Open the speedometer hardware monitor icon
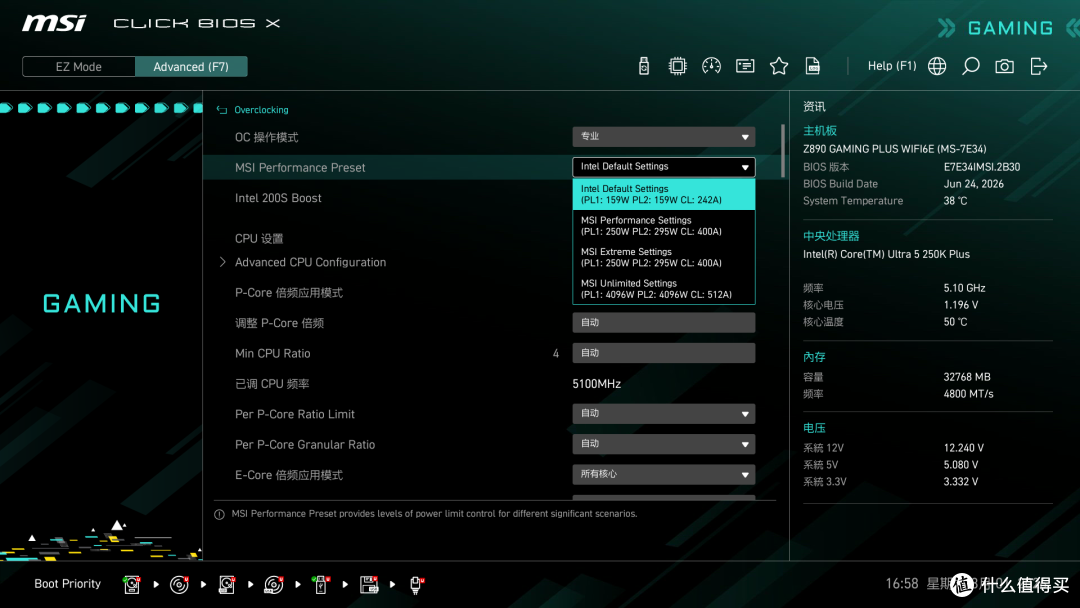The height and width of the screenshot is (608, 1080). [x=711, y=66]
